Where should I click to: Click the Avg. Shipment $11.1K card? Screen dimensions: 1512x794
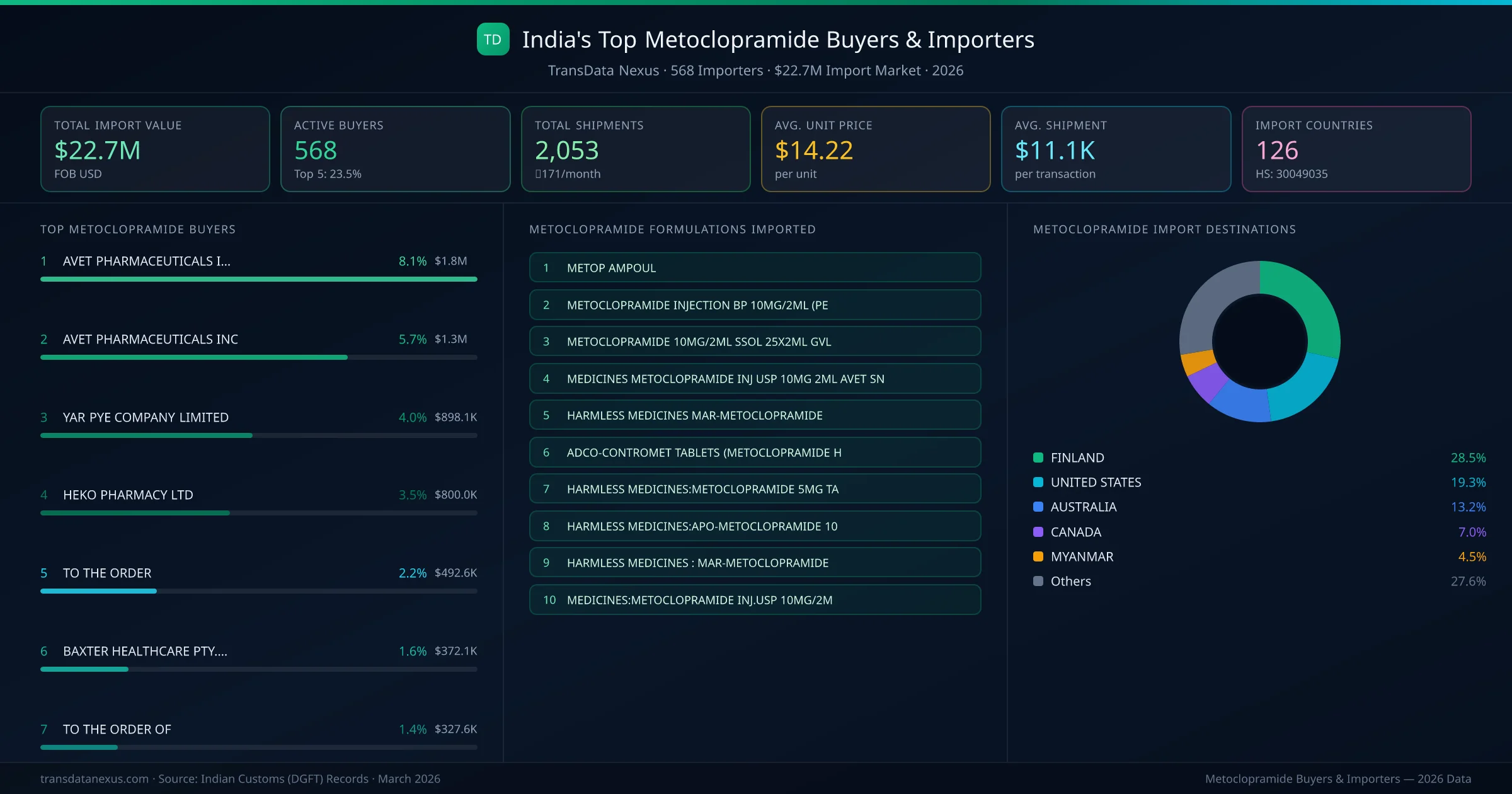(x=1116, y=149)
